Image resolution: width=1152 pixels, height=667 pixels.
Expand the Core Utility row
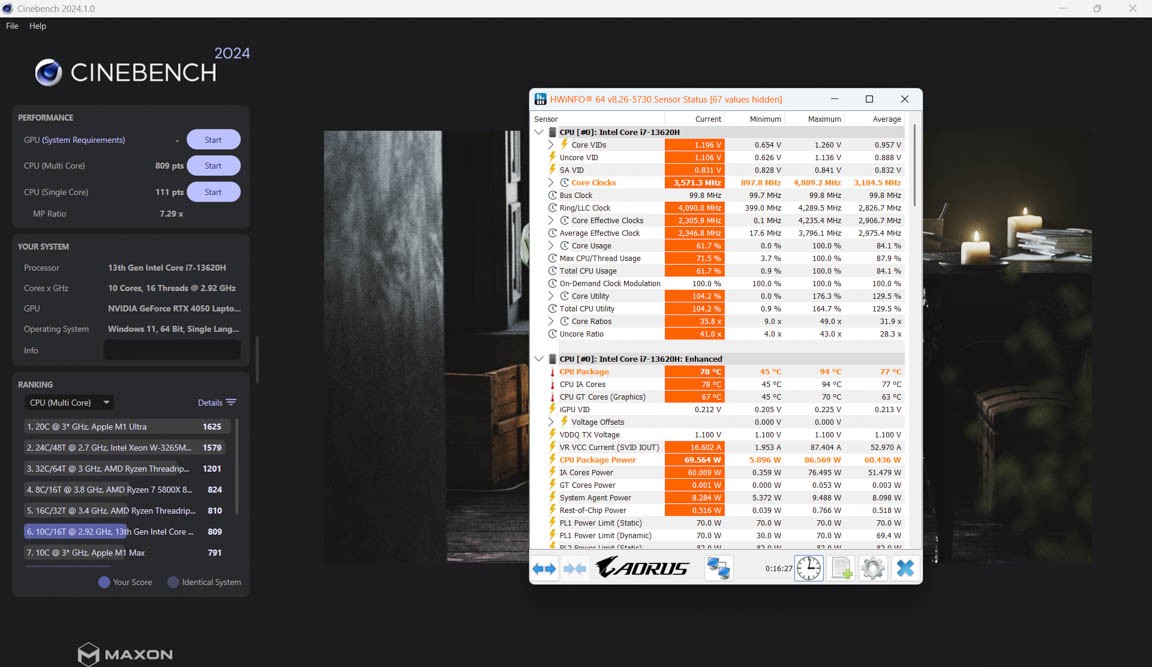(x=551, y=296)
